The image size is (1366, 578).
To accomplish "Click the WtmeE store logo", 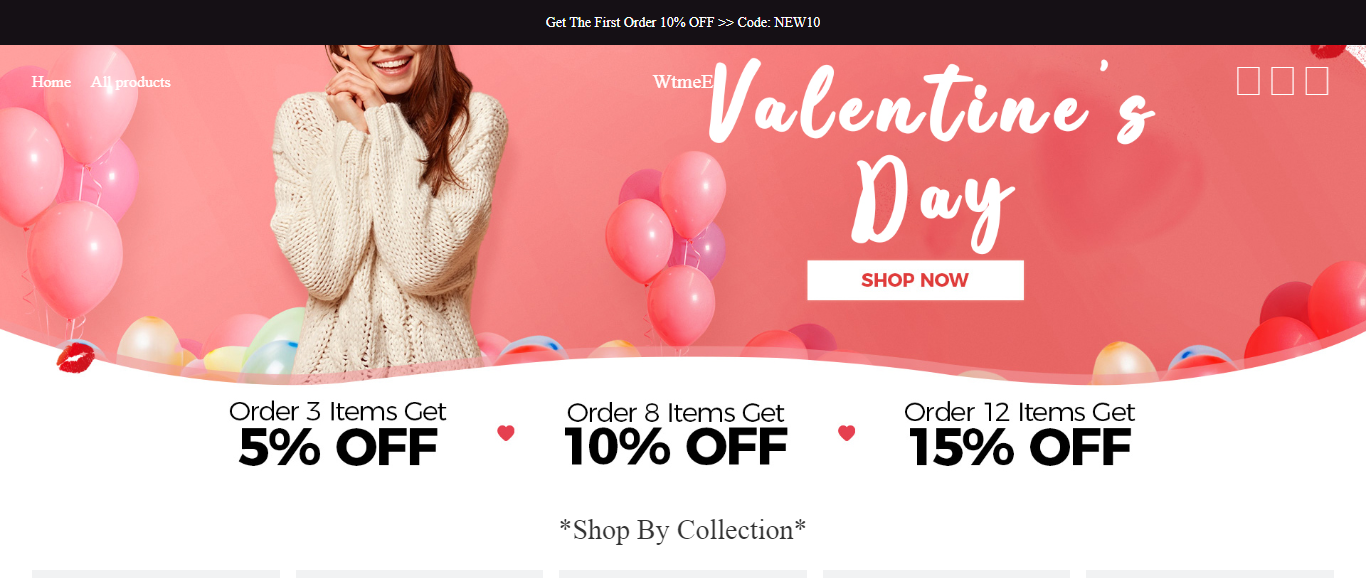I will click(x=683, y=82).
